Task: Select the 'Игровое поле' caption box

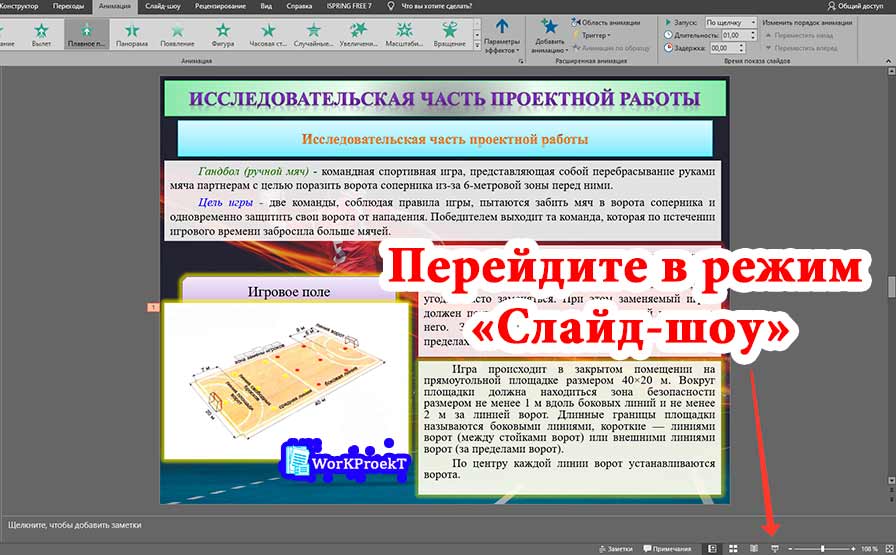Action: (289, 292)
